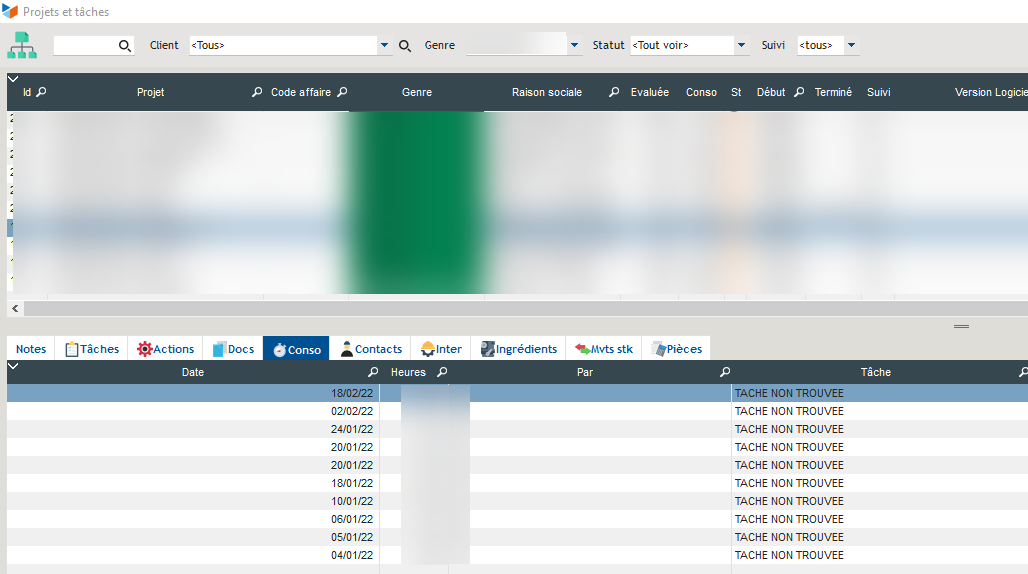Viewport: 1028px width, 574px height.
Task: Click the search icon in the Par column header
Action: coord(725,372)
